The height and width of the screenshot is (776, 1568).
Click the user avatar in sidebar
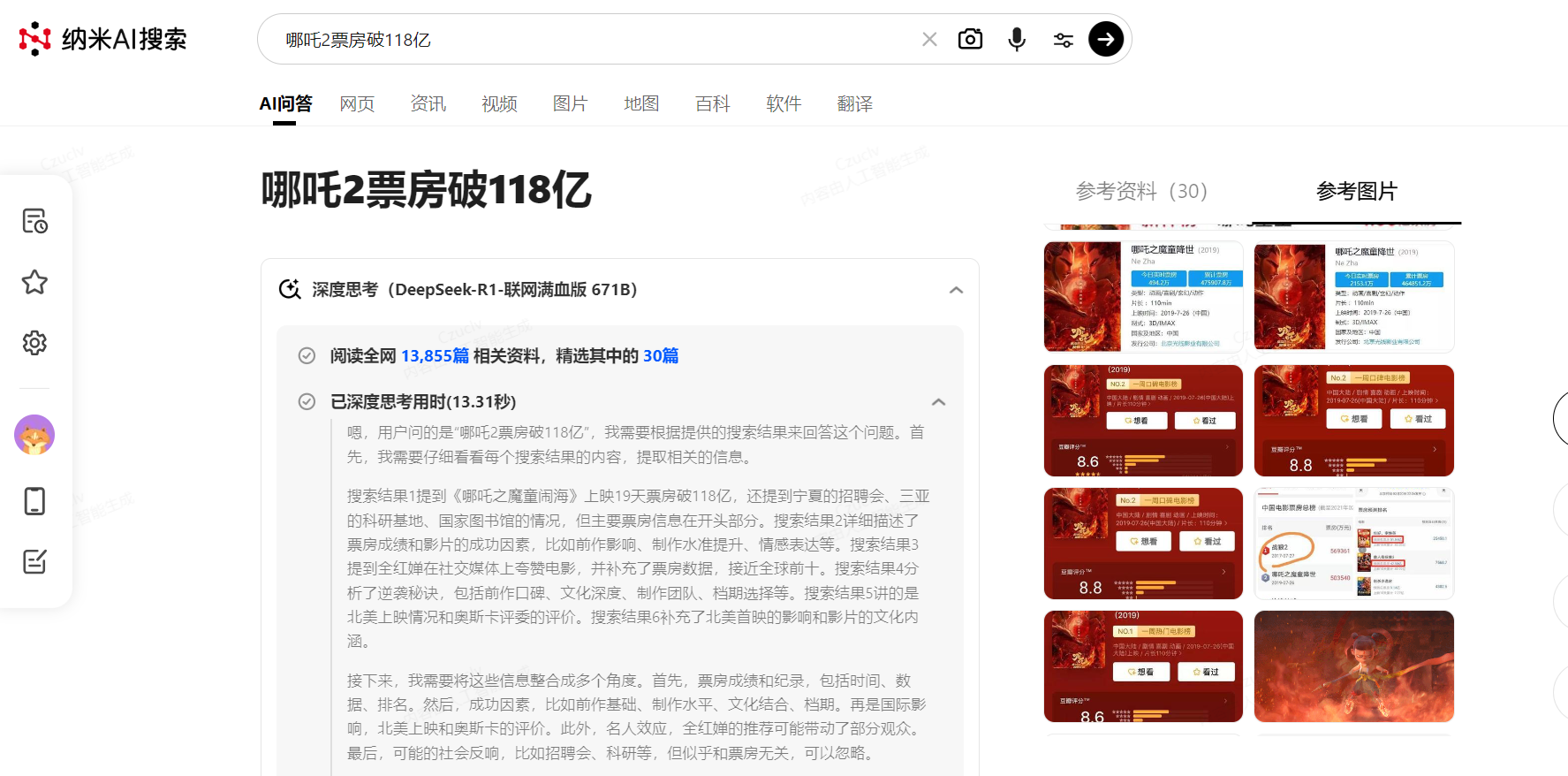(34, 435)
